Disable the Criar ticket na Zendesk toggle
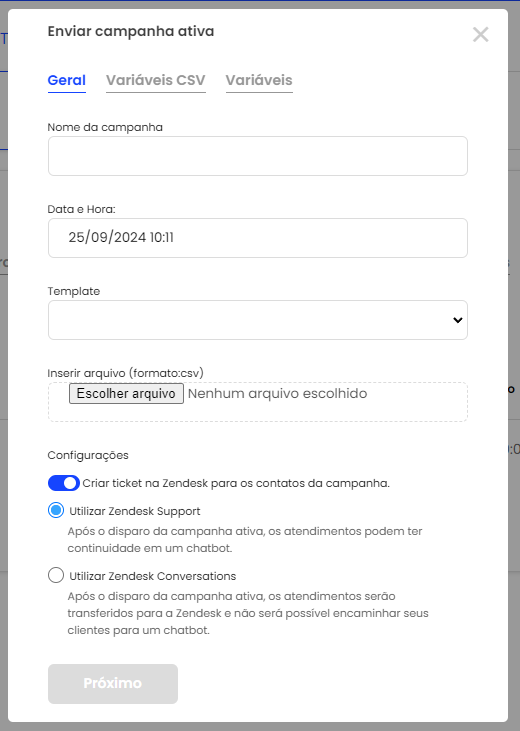 [x=64, y=483]
